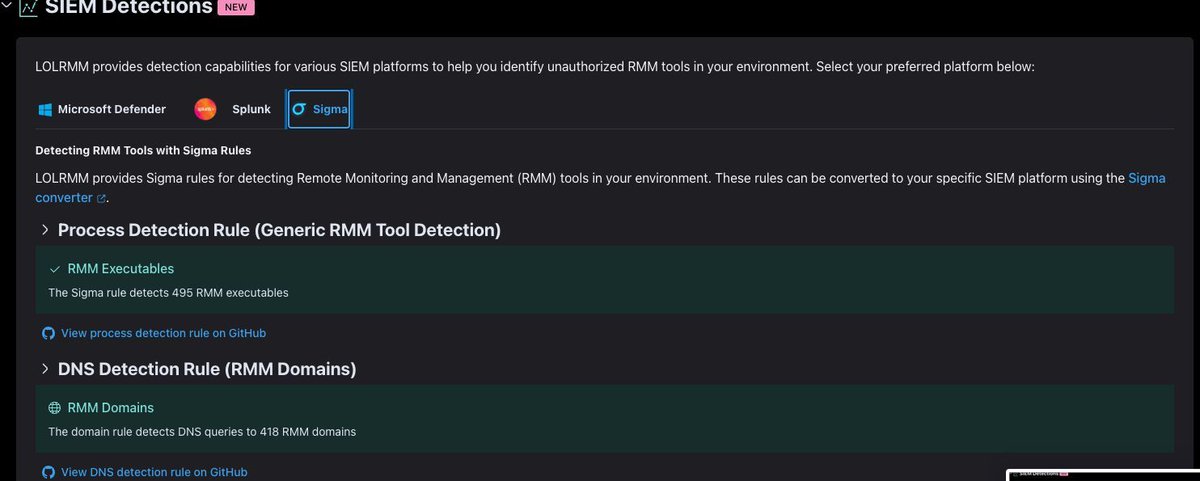This screenshot has width=1200, height=481.
Task: Click DNS Detection Rule heading text
Action: 207,369
